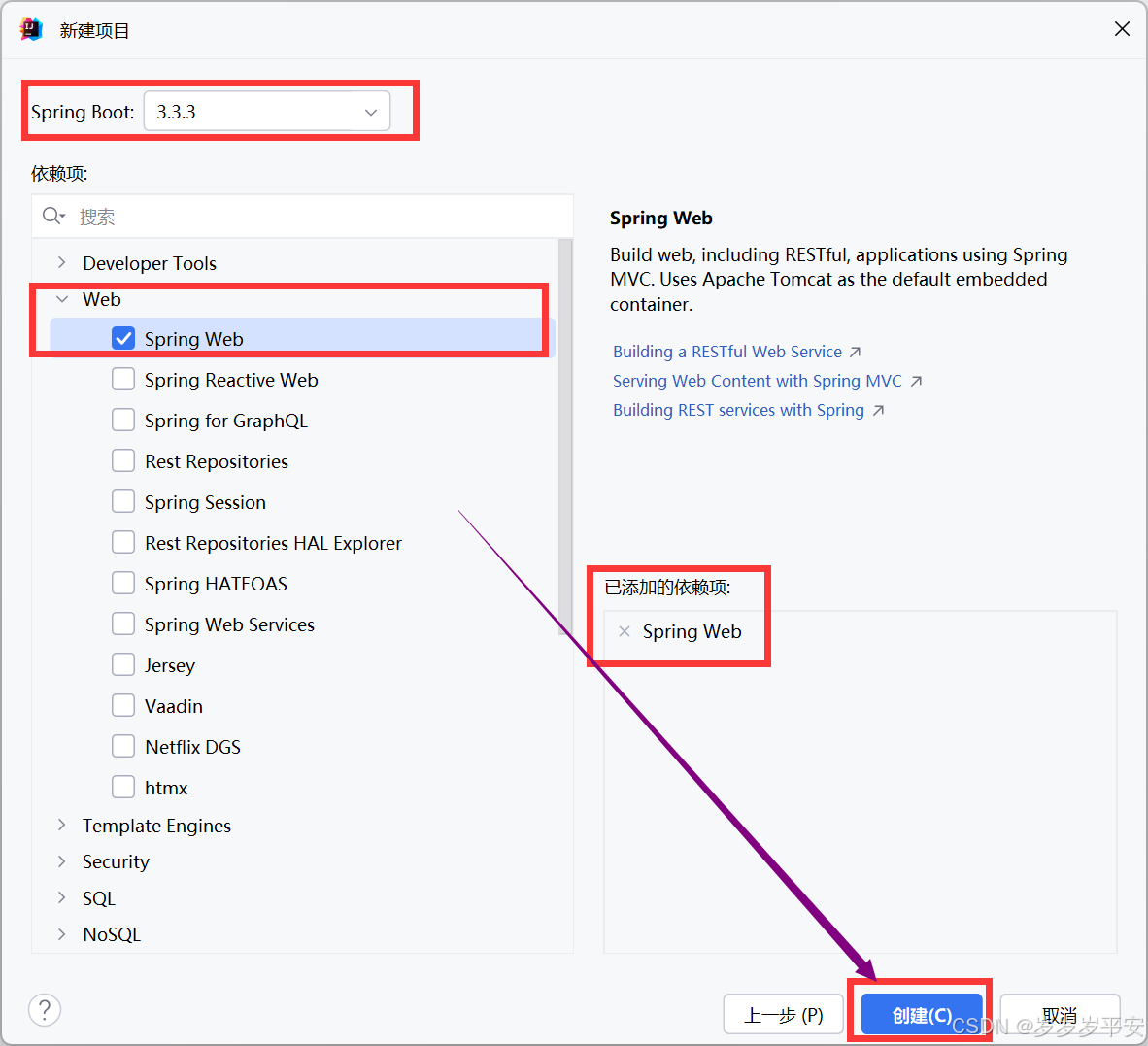1148x1046 pixels.
Task: Select the SQL row label
Action: pyautogui.click(x=99, y=898)
